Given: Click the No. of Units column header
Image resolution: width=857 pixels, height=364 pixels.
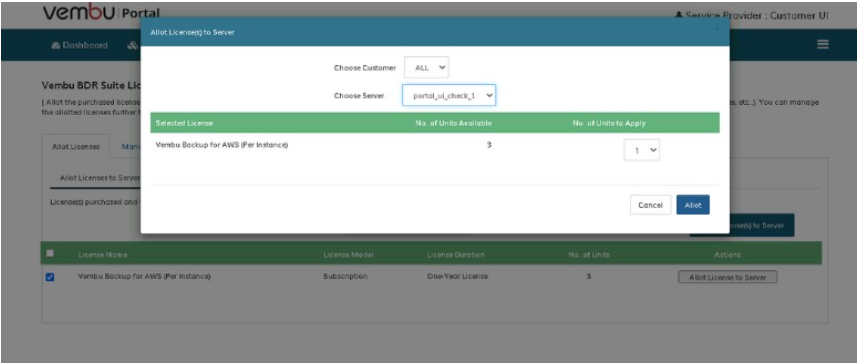Looking at the screenshot, I should tap(589, 255).
